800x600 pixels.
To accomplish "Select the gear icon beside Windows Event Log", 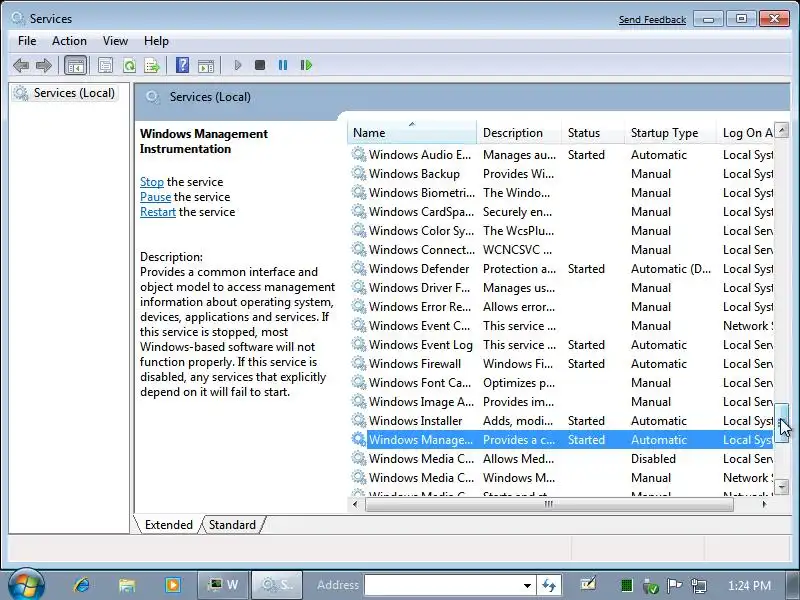I will click(359, 345).
